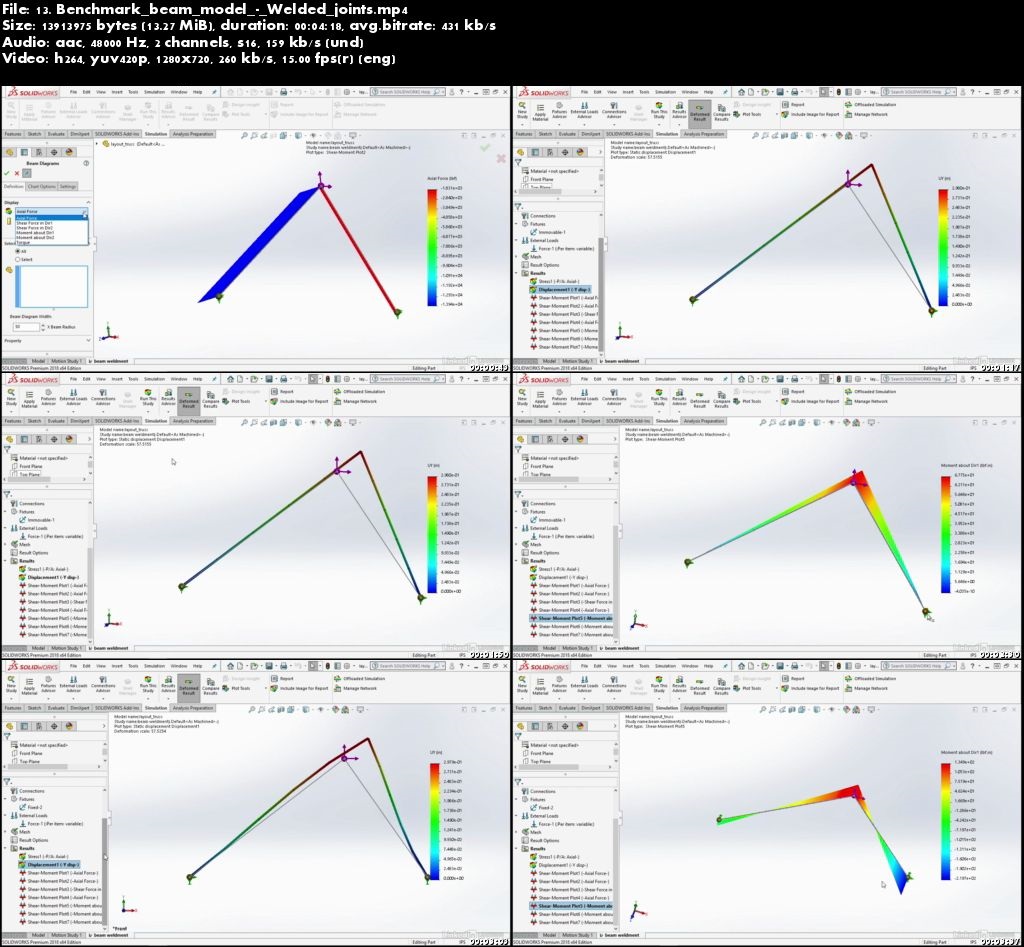
Task: Click the beam selection list box, top-left frame
Action: tap(51, 287)
